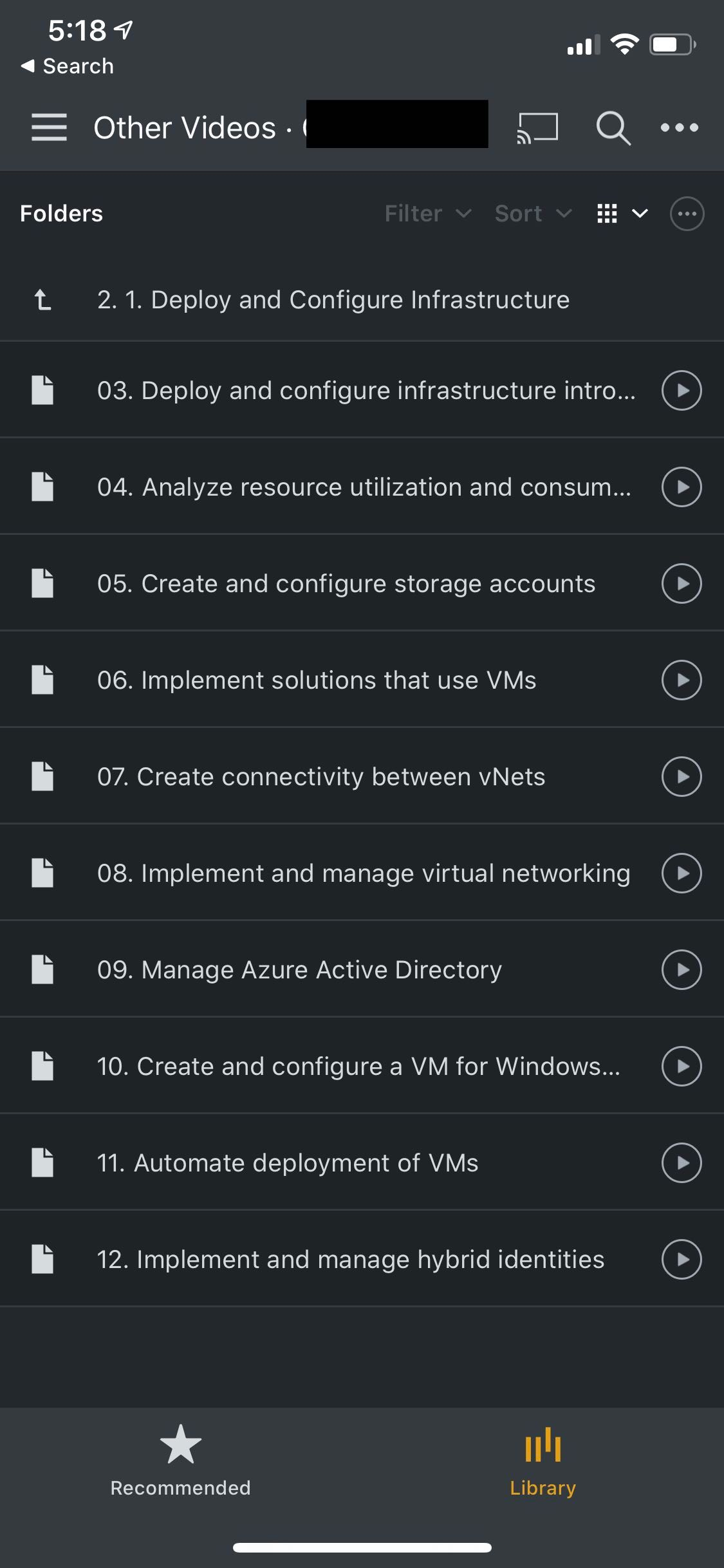Expand the Sort dropdown
The width and height of the screenshot is (724, 1568).
(x=533, y=213)
